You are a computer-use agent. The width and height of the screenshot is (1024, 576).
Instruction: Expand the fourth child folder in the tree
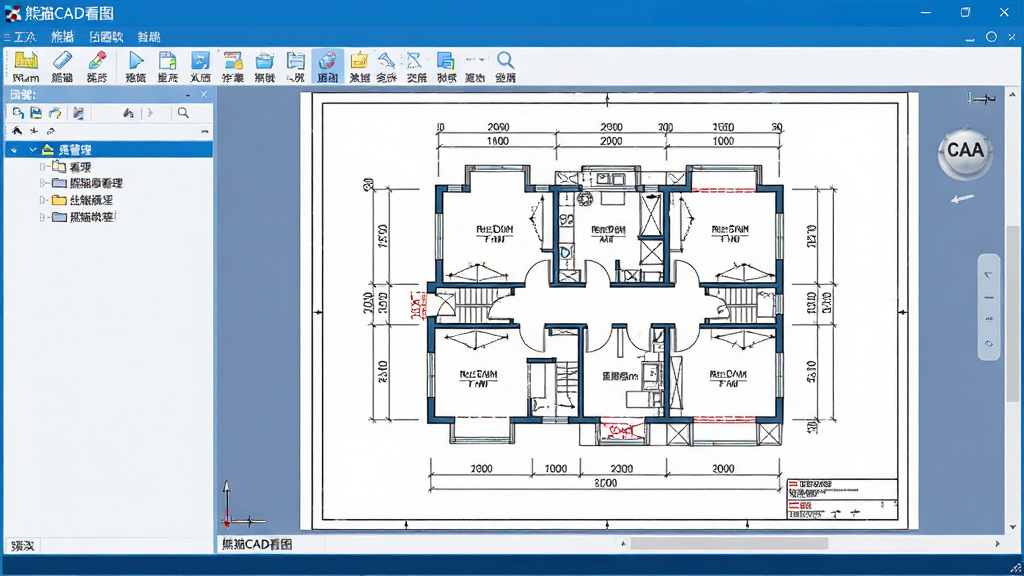[42, 217]
